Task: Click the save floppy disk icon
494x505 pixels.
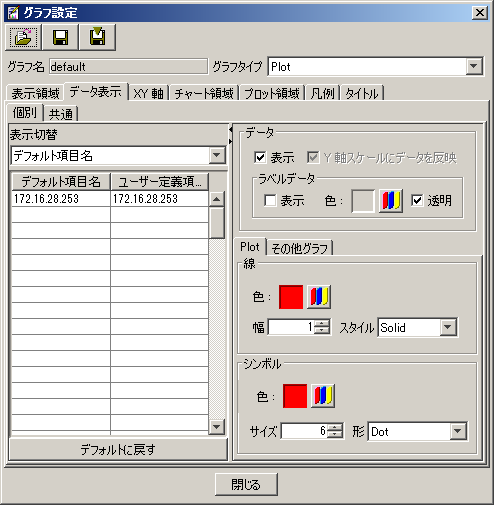Action: (60, 37)
